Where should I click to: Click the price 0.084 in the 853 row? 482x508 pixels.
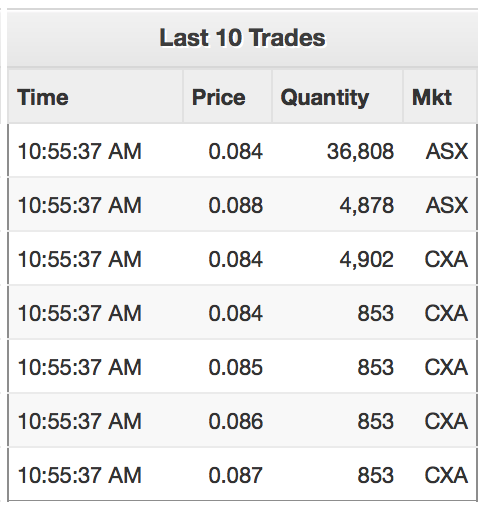[236, 313]
